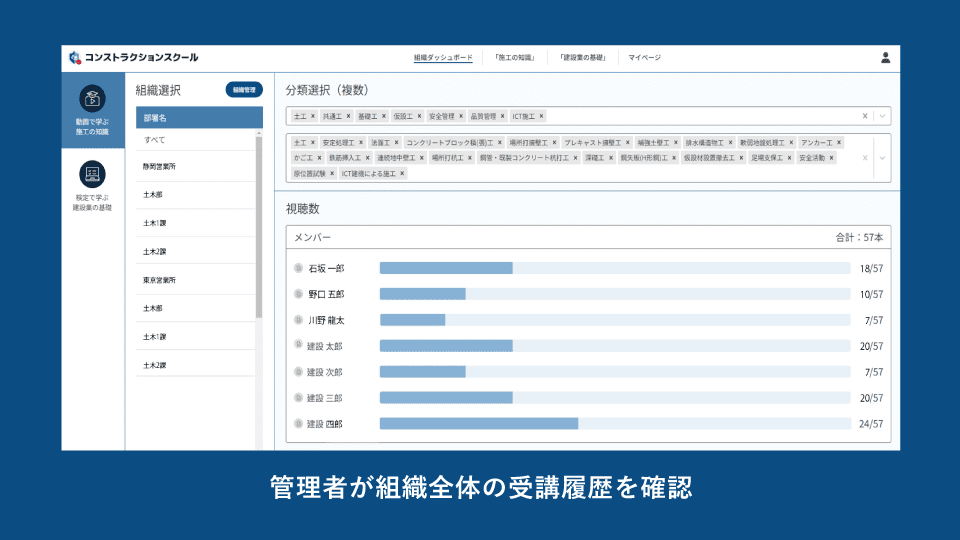
Task: Remove the 深礎工 tag
Action: pyautogui.click(x=611, y=158)
